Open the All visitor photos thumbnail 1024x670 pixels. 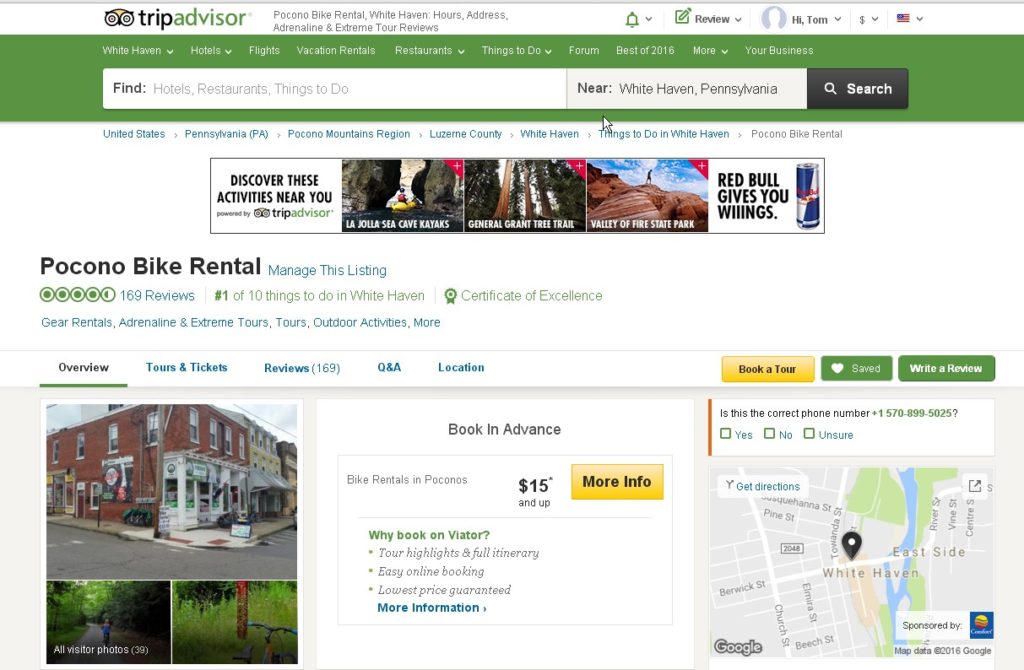[x=108, y=622]
